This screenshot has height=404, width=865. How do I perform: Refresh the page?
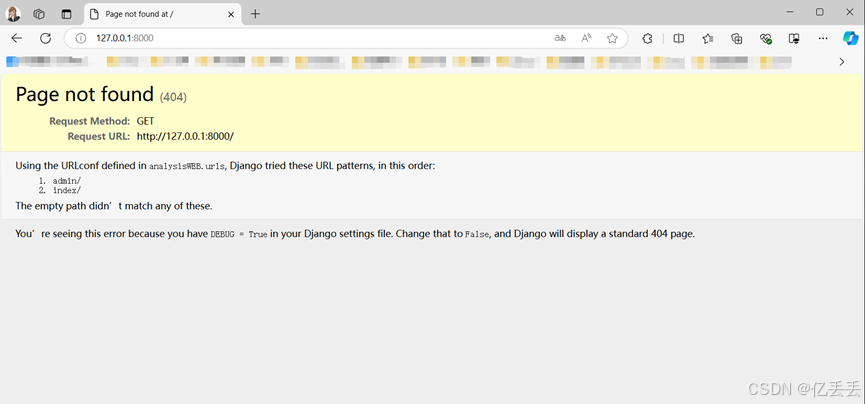point(46,38)
